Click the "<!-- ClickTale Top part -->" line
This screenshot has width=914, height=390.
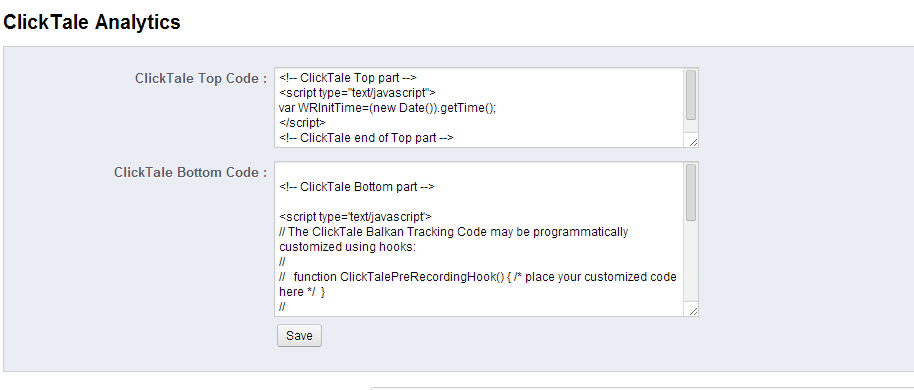click(x=348, y=78)
